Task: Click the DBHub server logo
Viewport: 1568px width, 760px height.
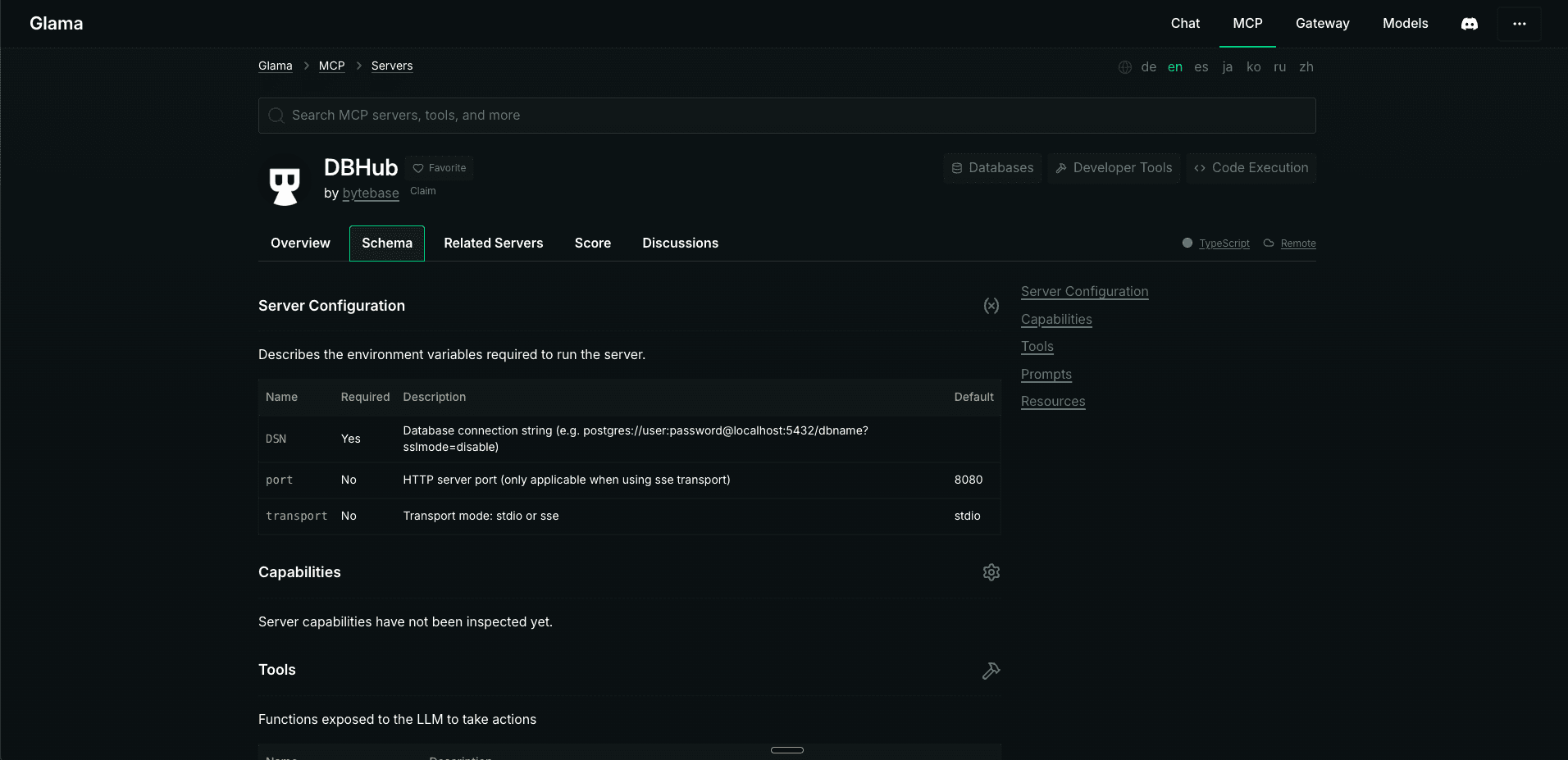Action: click(285, 184)
